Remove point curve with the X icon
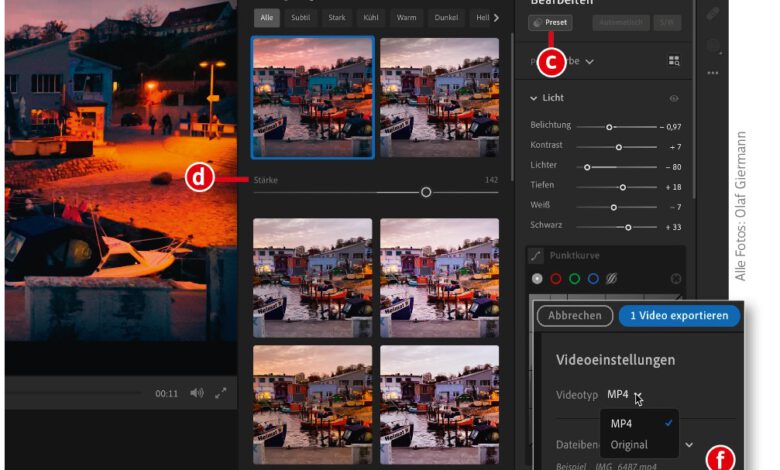Image resolution: width=780 pixels, height=470 pixels. [x=675, y=279]
